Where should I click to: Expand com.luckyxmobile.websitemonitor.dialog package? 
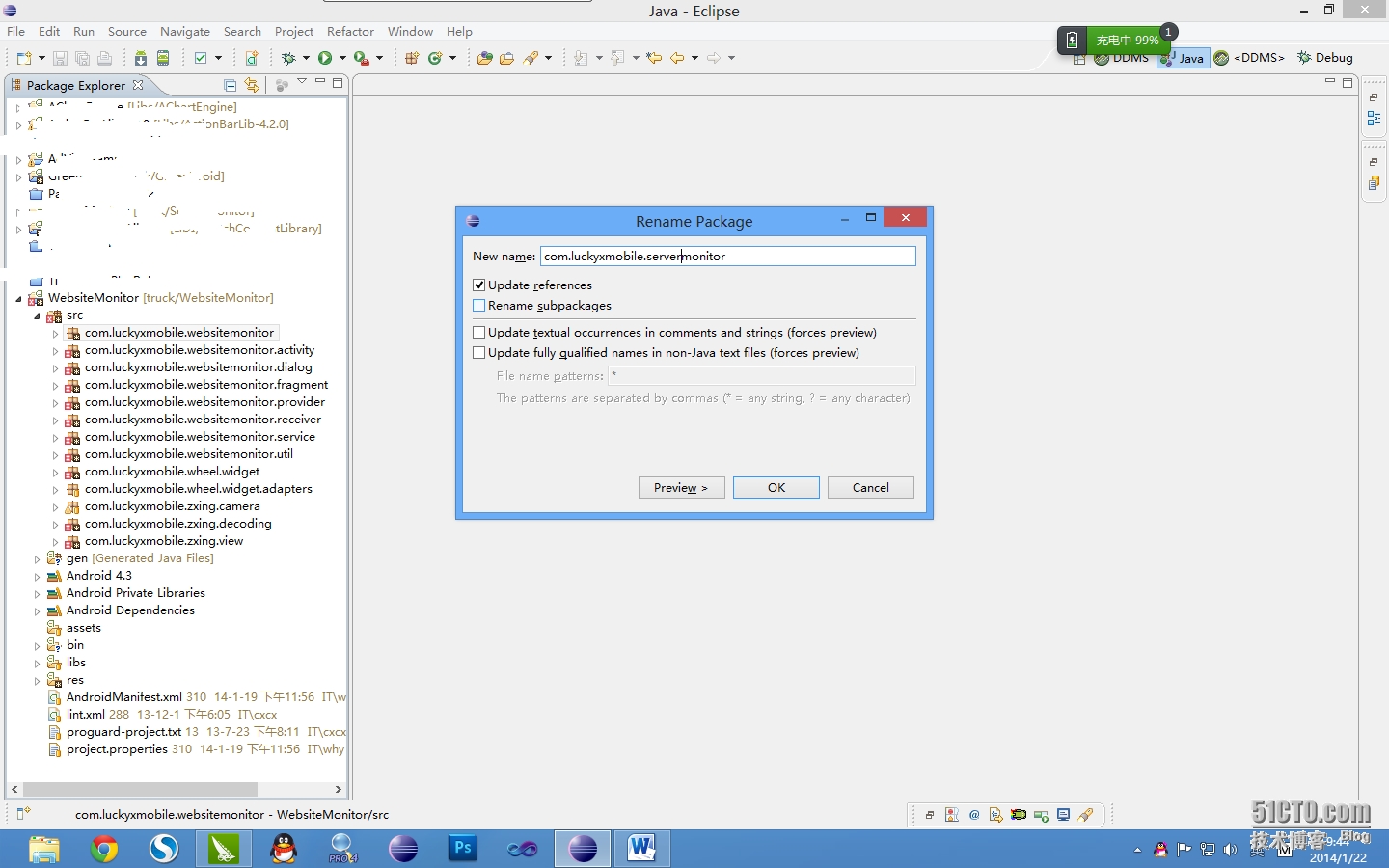pos(55,368)
